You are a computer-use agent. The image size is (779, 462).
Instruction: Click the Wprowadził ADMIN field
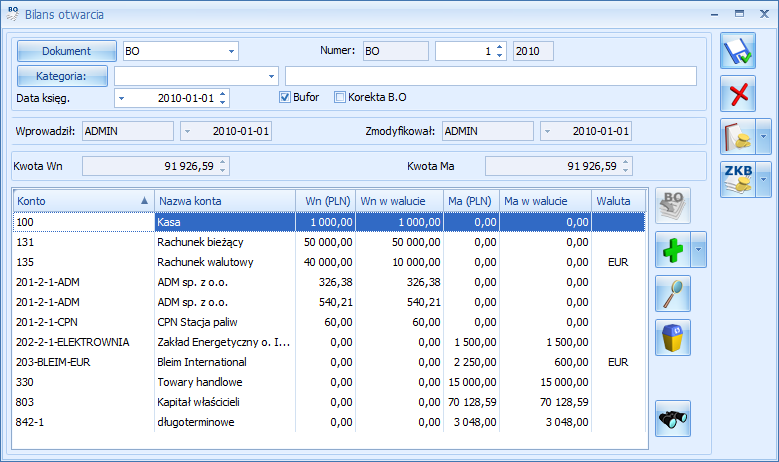(x=128, y=132)
